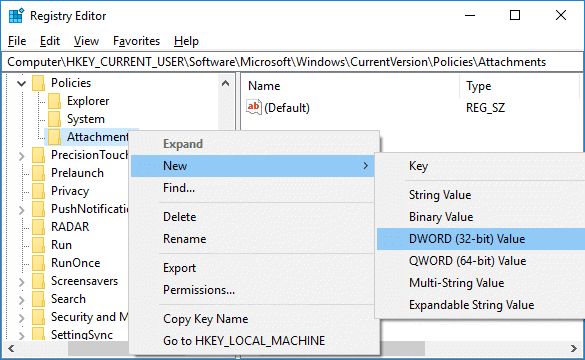Choose New in the context menu

pyautogui.click(x=253, y=166)
